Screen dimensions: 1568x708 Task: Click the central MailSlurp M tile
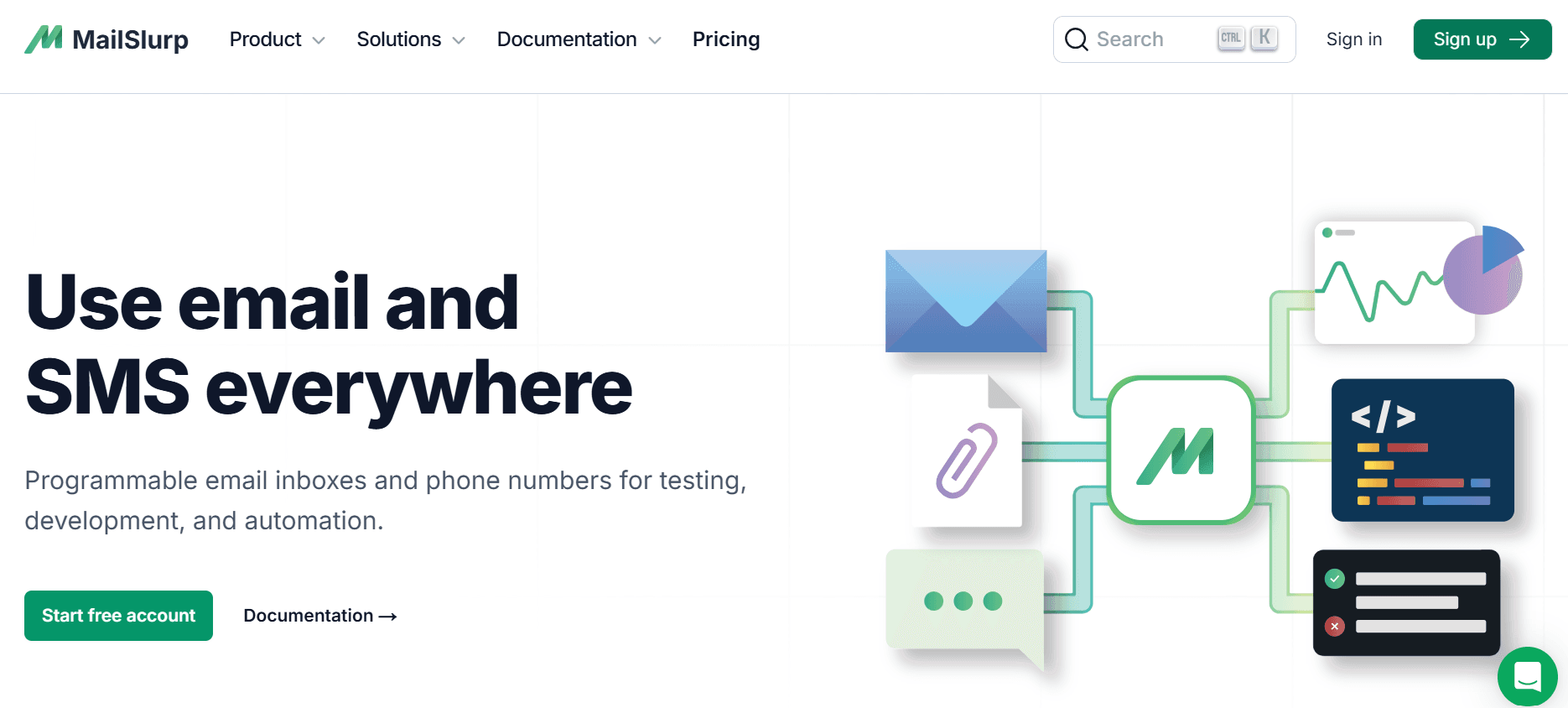click(x=1181, y=450)
